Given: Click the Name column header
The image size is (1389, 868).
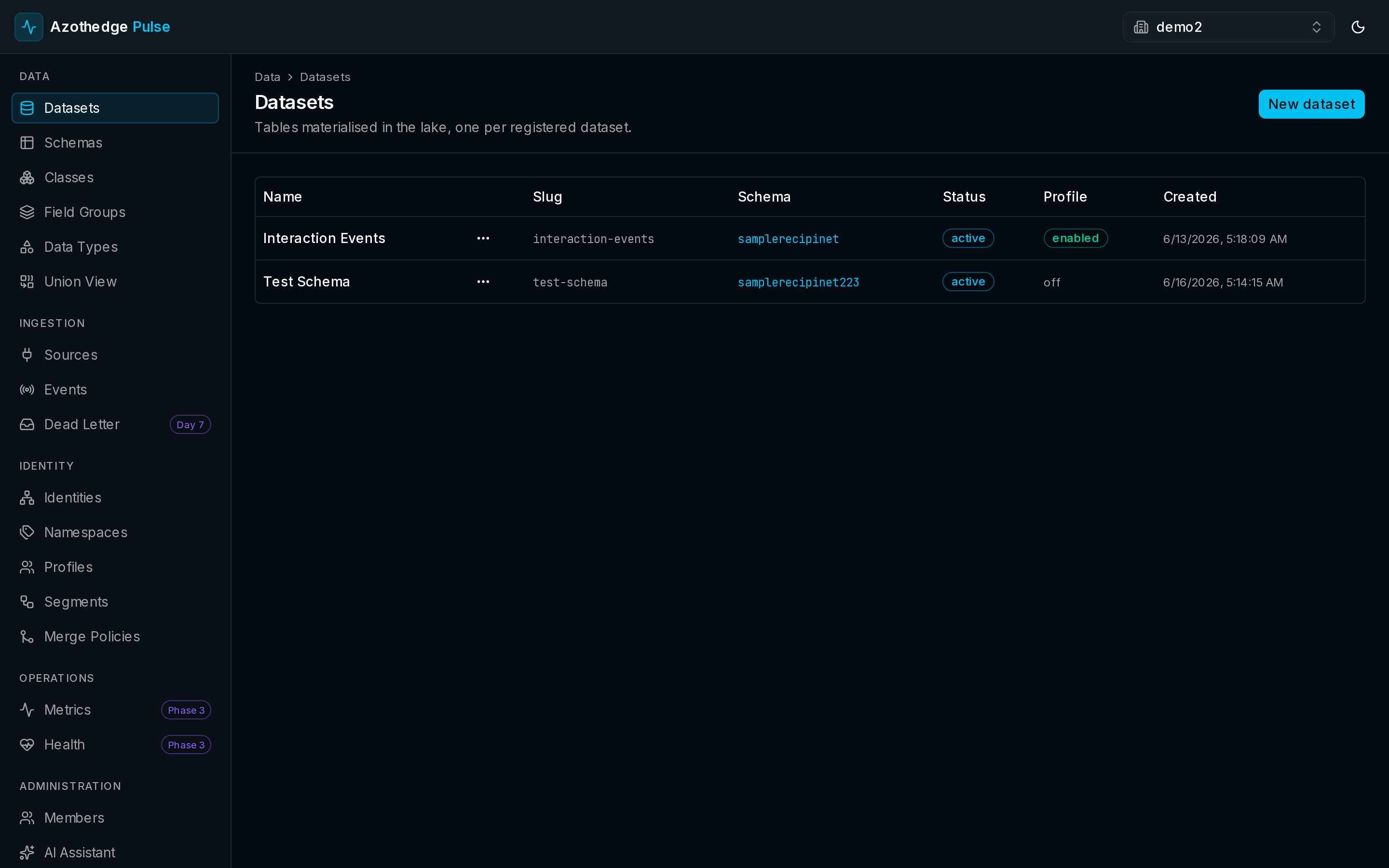Looking at the screenshot, I should 283,197.
